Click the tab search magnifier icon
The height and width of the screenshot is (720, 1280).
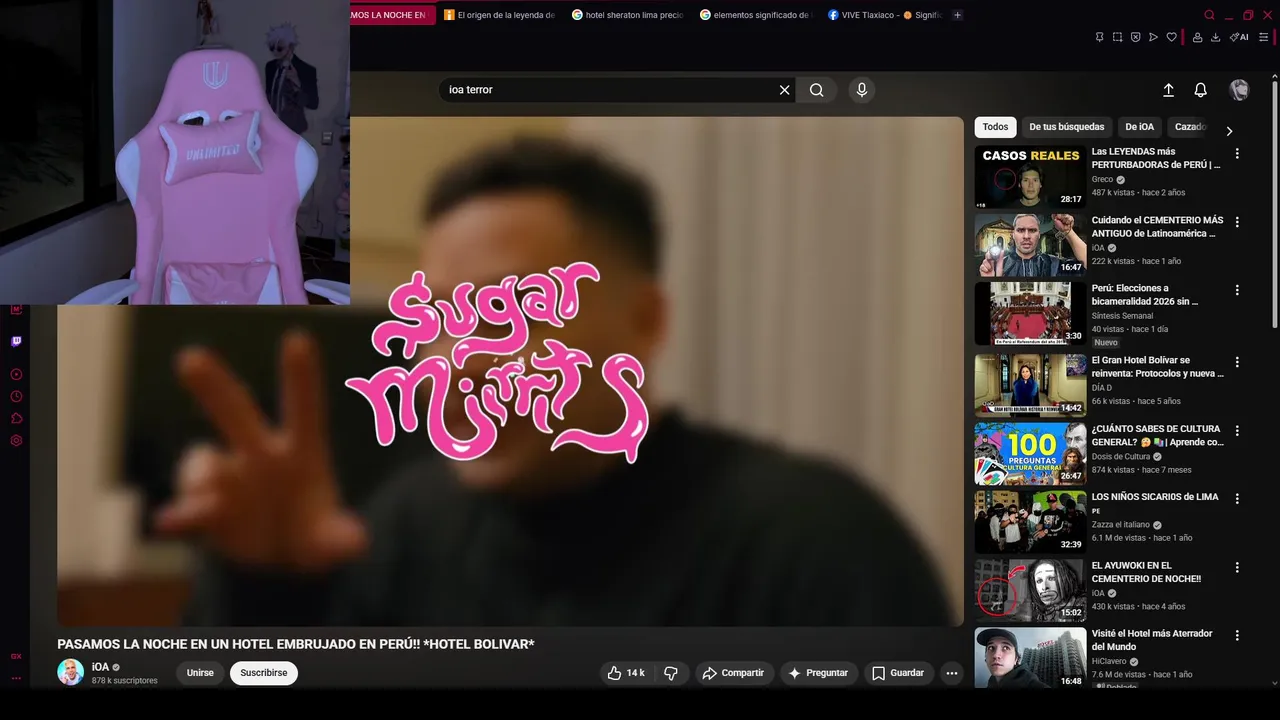[1209, 15]
